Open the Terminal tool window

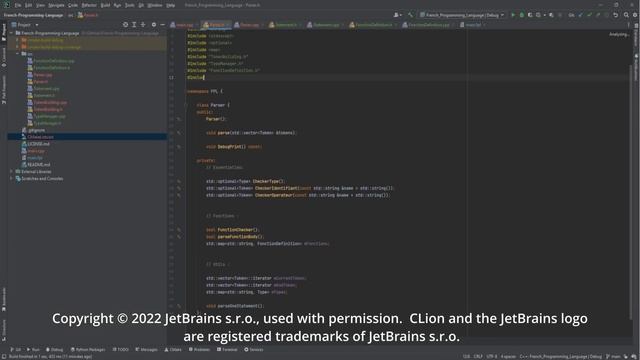point(227,350)
